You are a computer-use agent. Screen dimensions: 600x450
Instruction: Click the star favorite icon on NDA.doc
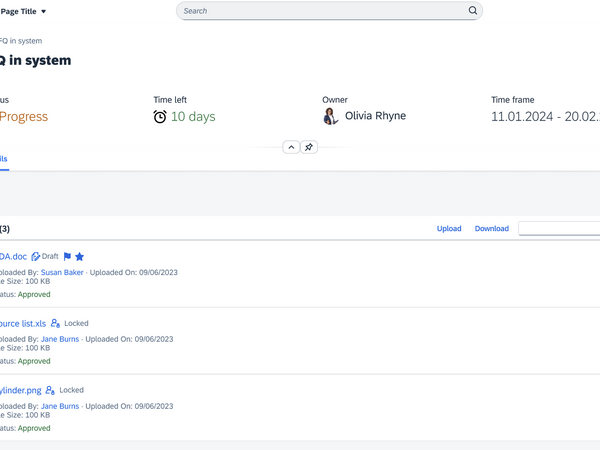point(80,257)
